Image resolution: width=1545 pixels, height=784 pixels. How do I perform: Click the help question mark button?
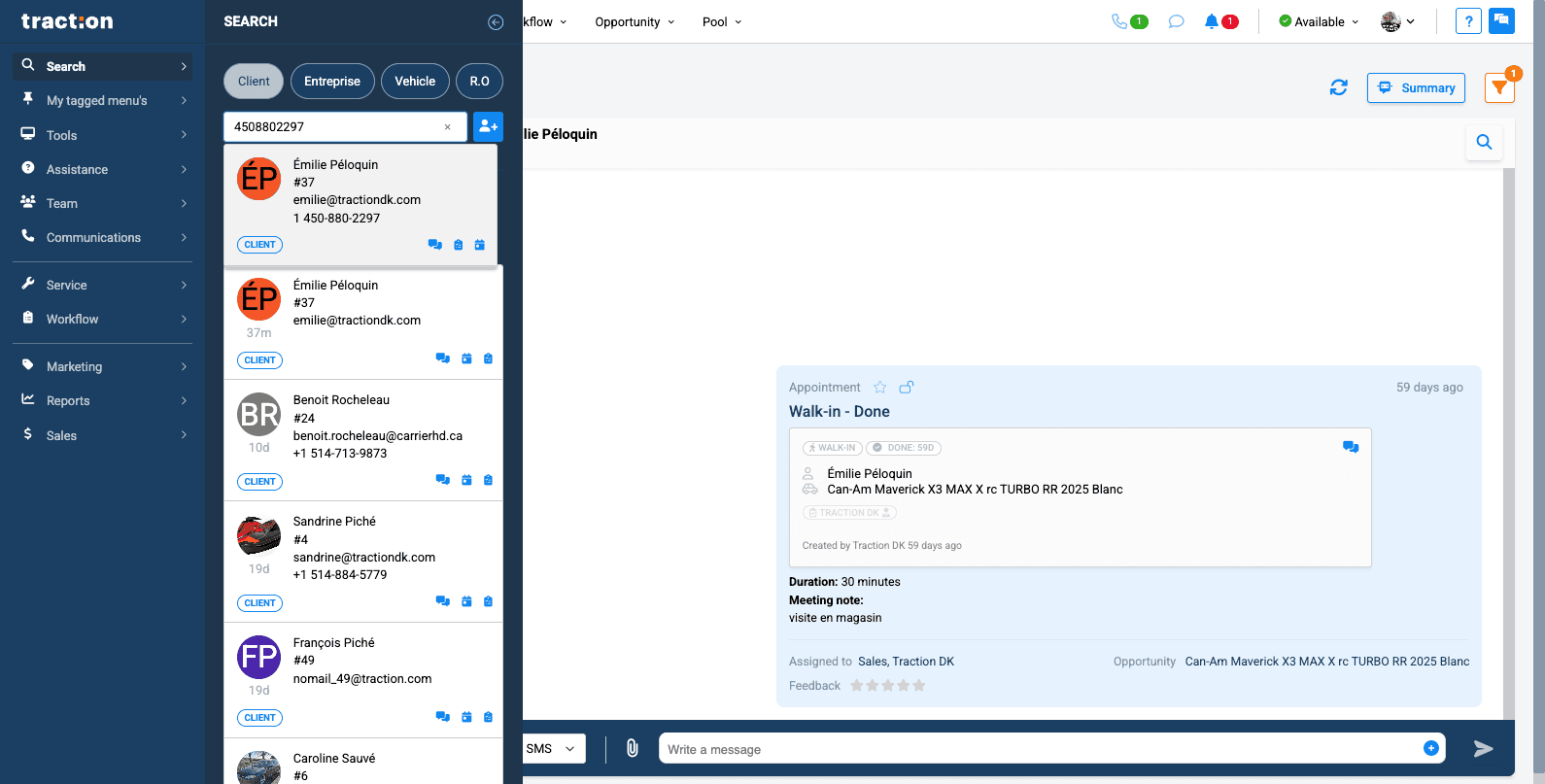coord(1468,21)
